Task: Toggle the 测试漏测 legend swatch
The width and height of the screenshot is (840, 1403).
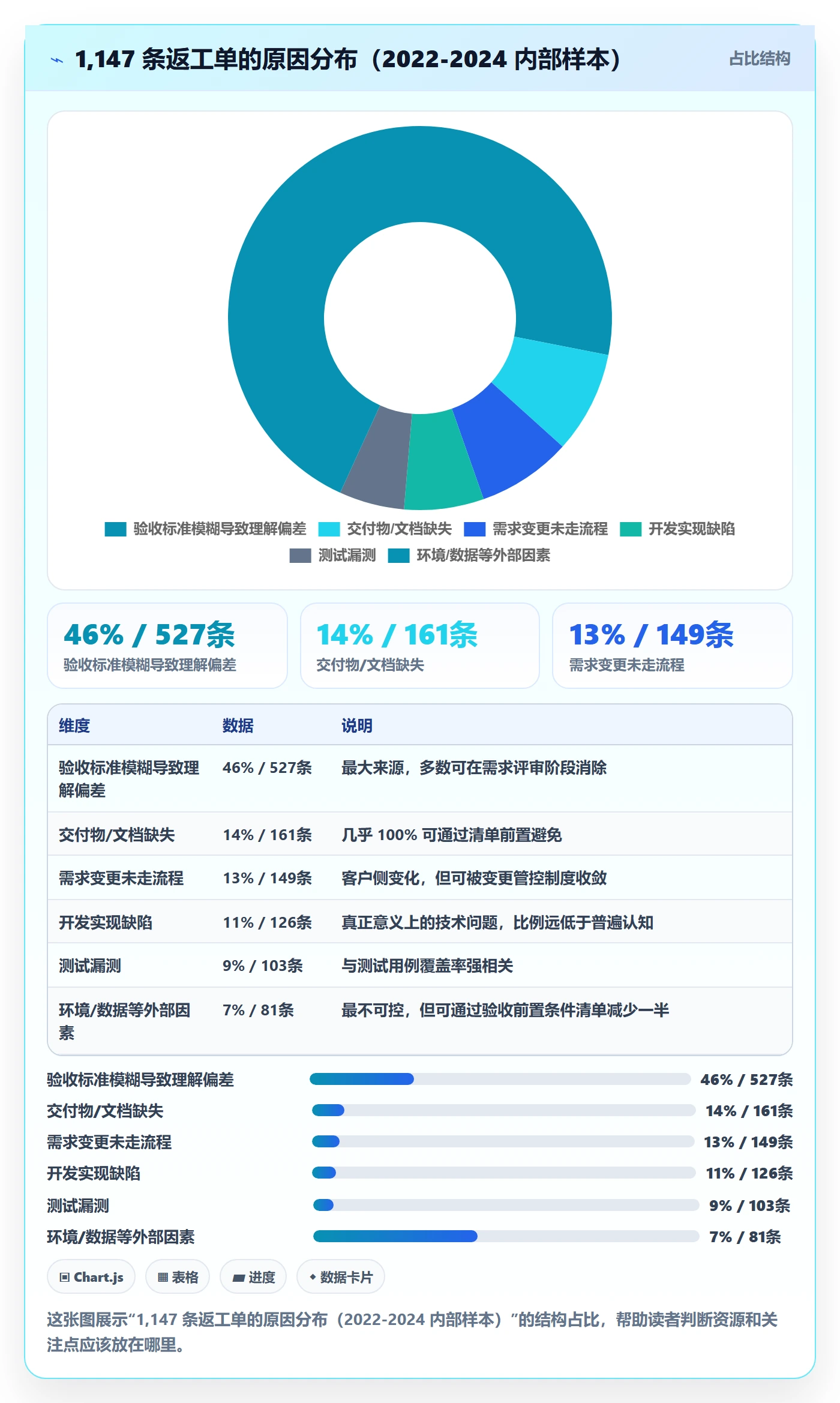Action: 300,555
